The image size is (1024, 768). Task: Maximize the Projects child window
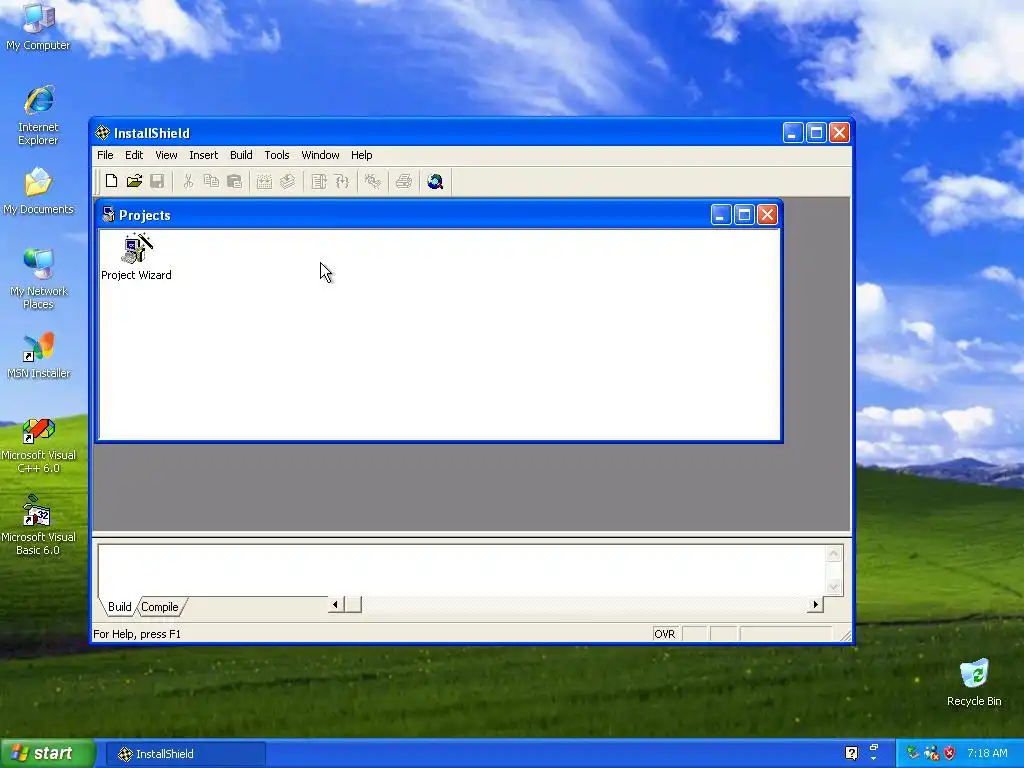[744, 215]
